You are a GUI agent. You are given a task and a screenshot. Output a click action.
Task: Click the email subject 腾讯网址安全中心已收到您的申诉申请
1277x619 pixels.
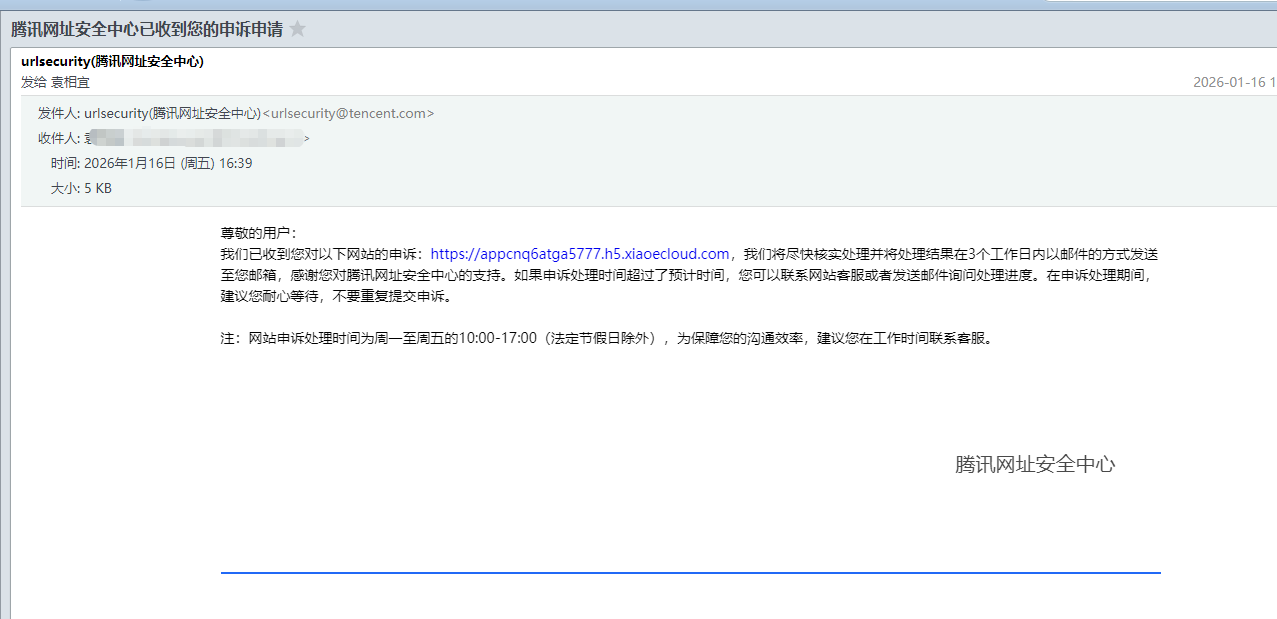coord(147,29)
